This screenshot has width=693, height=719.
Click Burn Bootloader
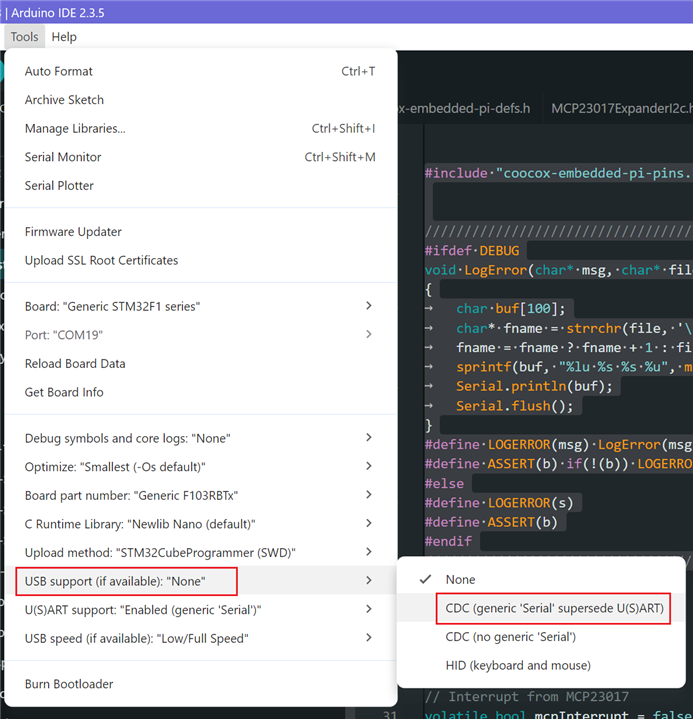point(69,684)
